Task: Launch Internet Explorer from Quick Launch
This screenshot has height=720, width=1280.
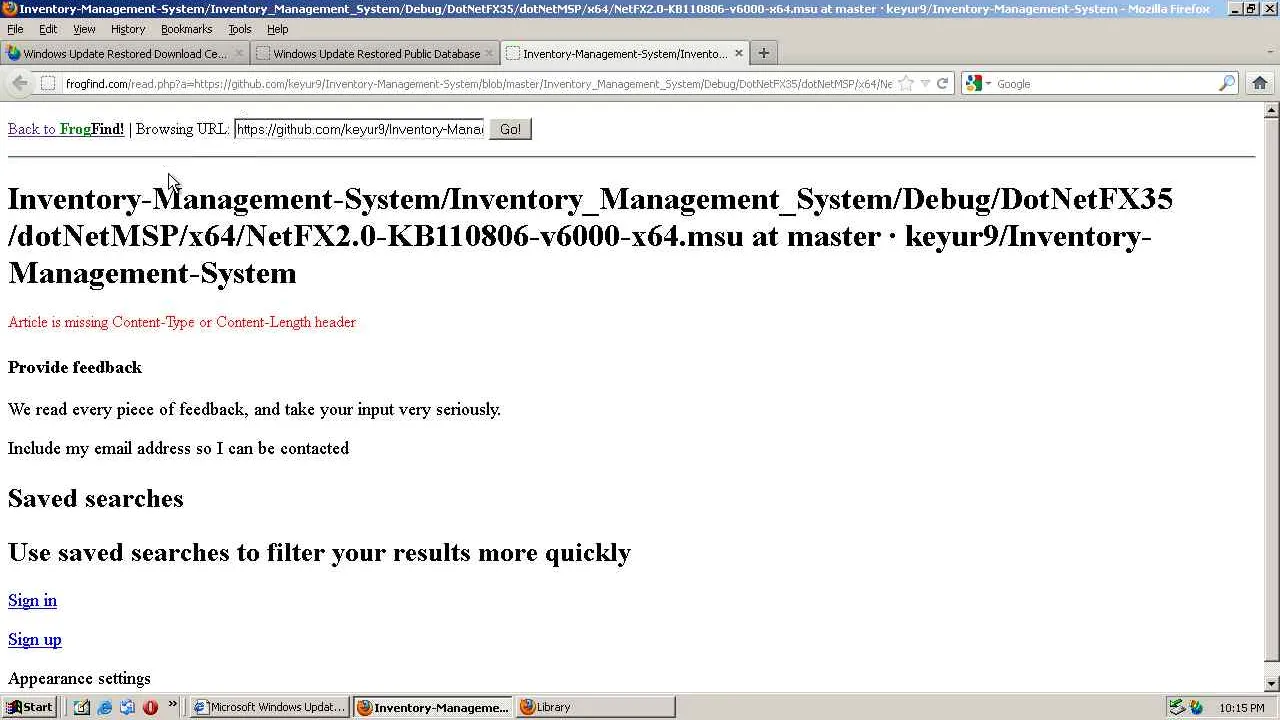Action: (x=104, y=707)
